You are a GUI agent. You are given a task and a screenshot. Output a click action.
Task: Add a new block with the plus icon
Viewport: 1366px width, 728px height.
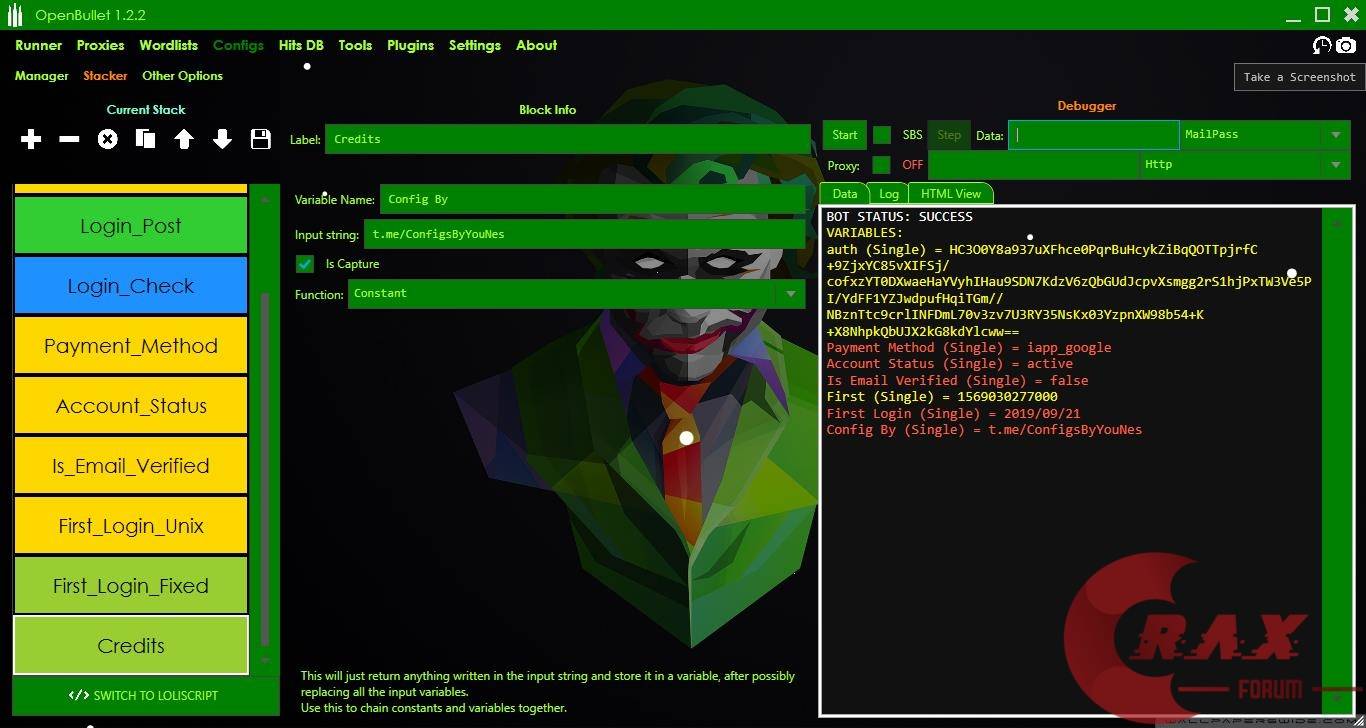pyautogui.click(x=30, y=139)
